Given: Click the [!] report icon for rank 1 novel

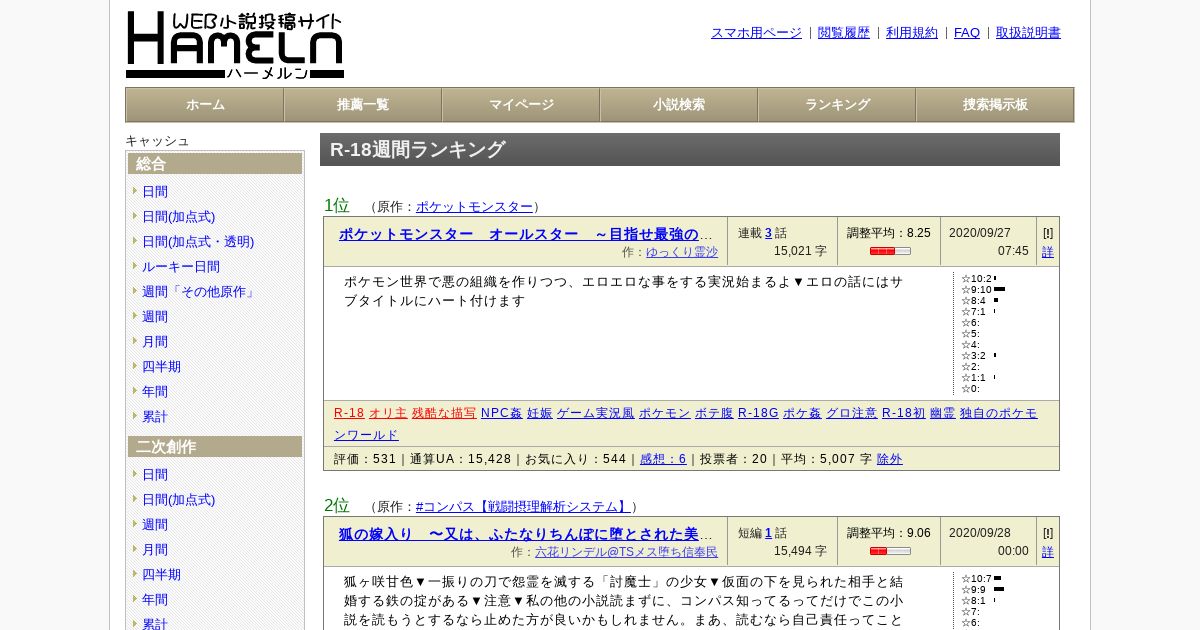Looking at the screenshot, I should point(1048,232).
